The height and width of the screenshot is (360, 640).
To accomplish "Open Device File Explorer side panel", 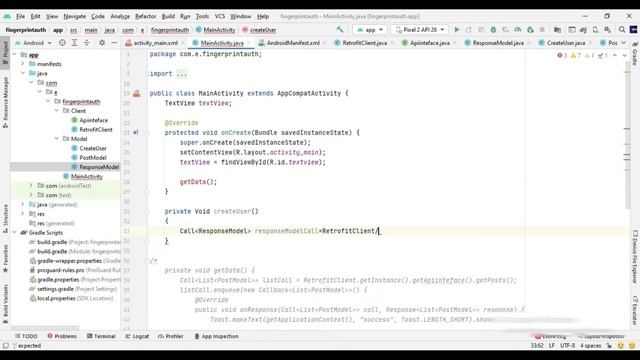I will click(x=635, y=257).
